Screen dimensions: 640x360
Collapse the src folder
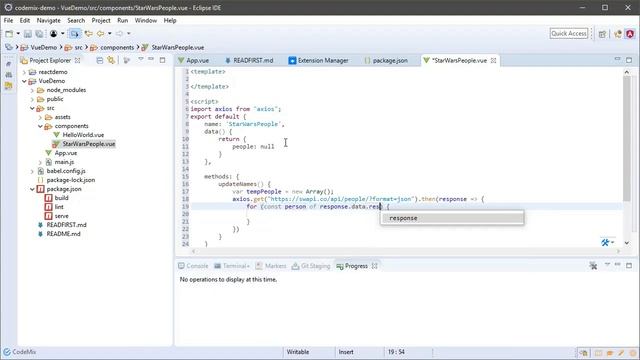coord(32,108)
